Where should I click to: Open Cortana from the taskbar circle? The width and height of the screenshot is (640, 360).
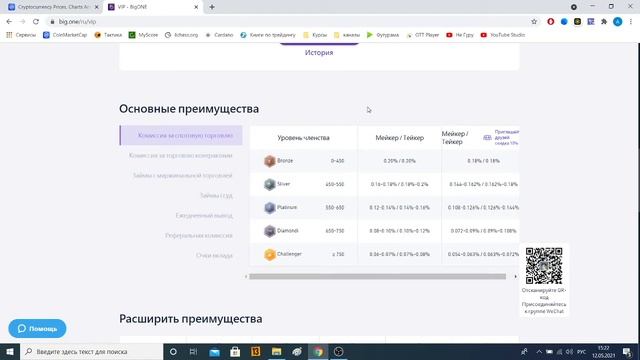click(173, 351)
